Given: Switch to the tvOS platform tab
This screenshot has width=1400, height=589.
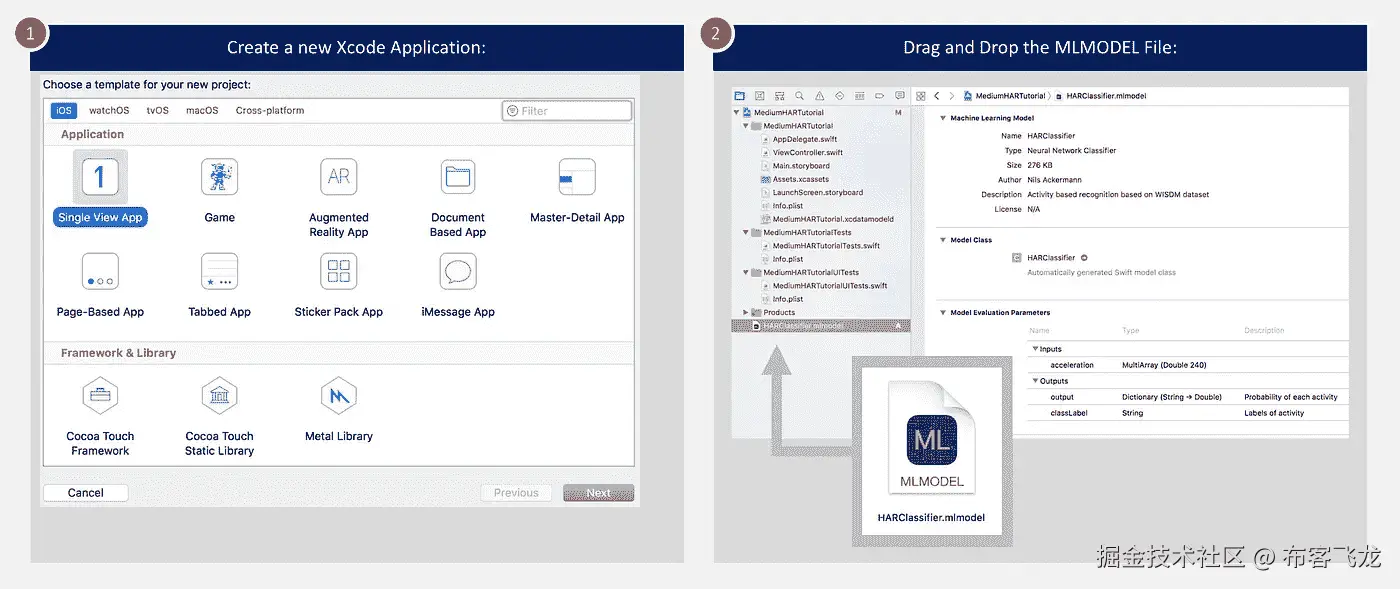Looking at the screenshot, I should tap(157, 110).
